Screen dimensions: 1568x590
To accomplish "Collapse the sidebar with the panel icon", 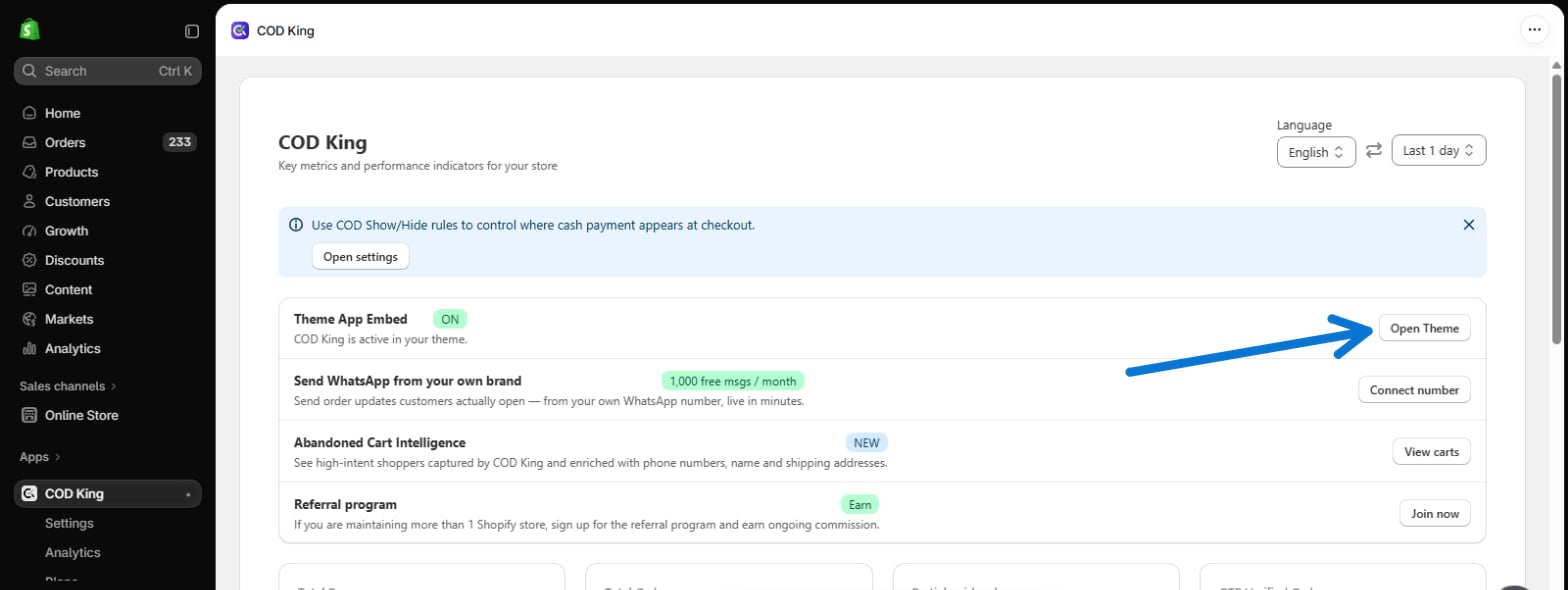I will (192, 31).
